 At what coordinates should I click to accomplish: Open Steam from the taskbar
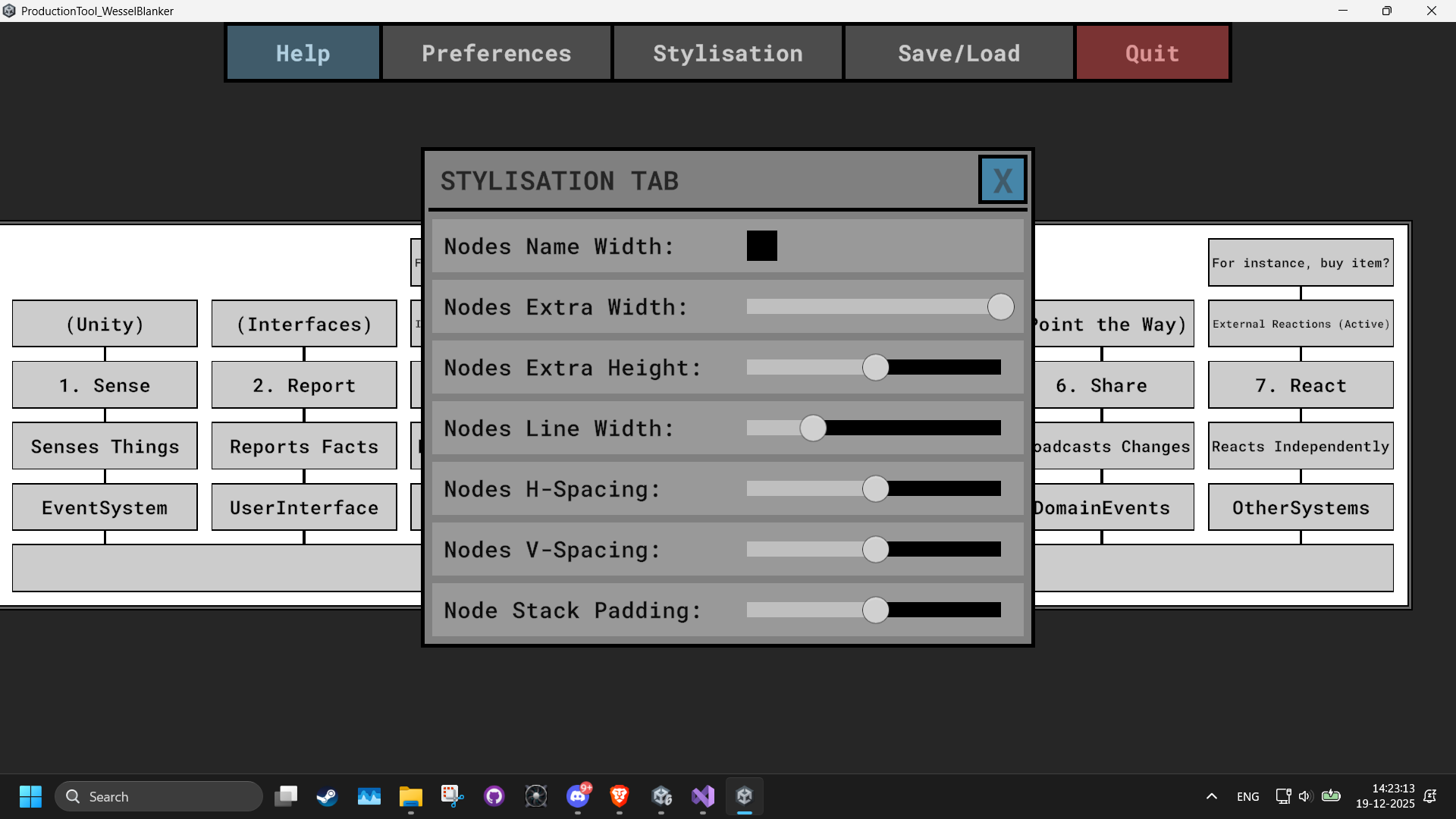click(327, 796)
